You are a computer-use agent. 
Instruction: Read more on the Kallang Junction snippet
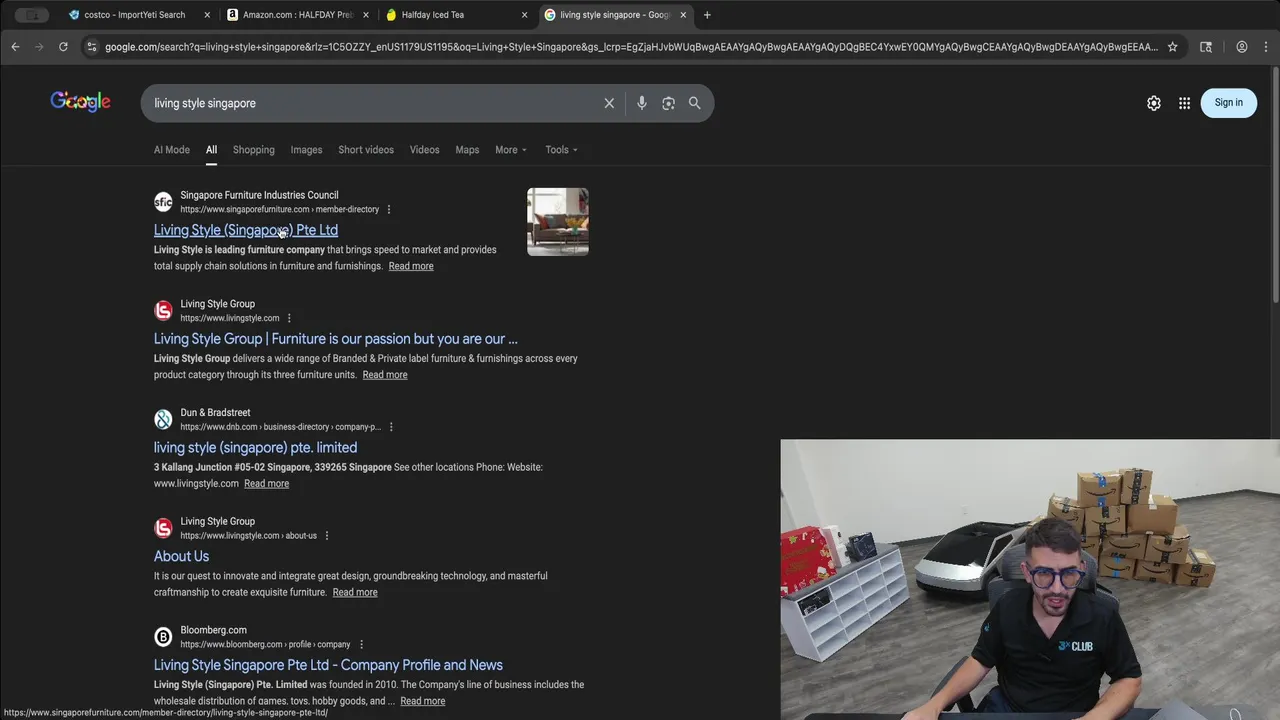266,484
